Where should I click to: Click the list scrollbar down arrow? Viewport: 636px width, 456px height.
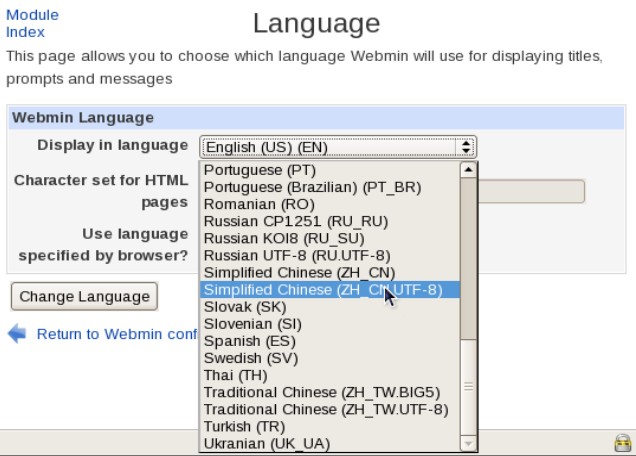click(x=468, y=443)
